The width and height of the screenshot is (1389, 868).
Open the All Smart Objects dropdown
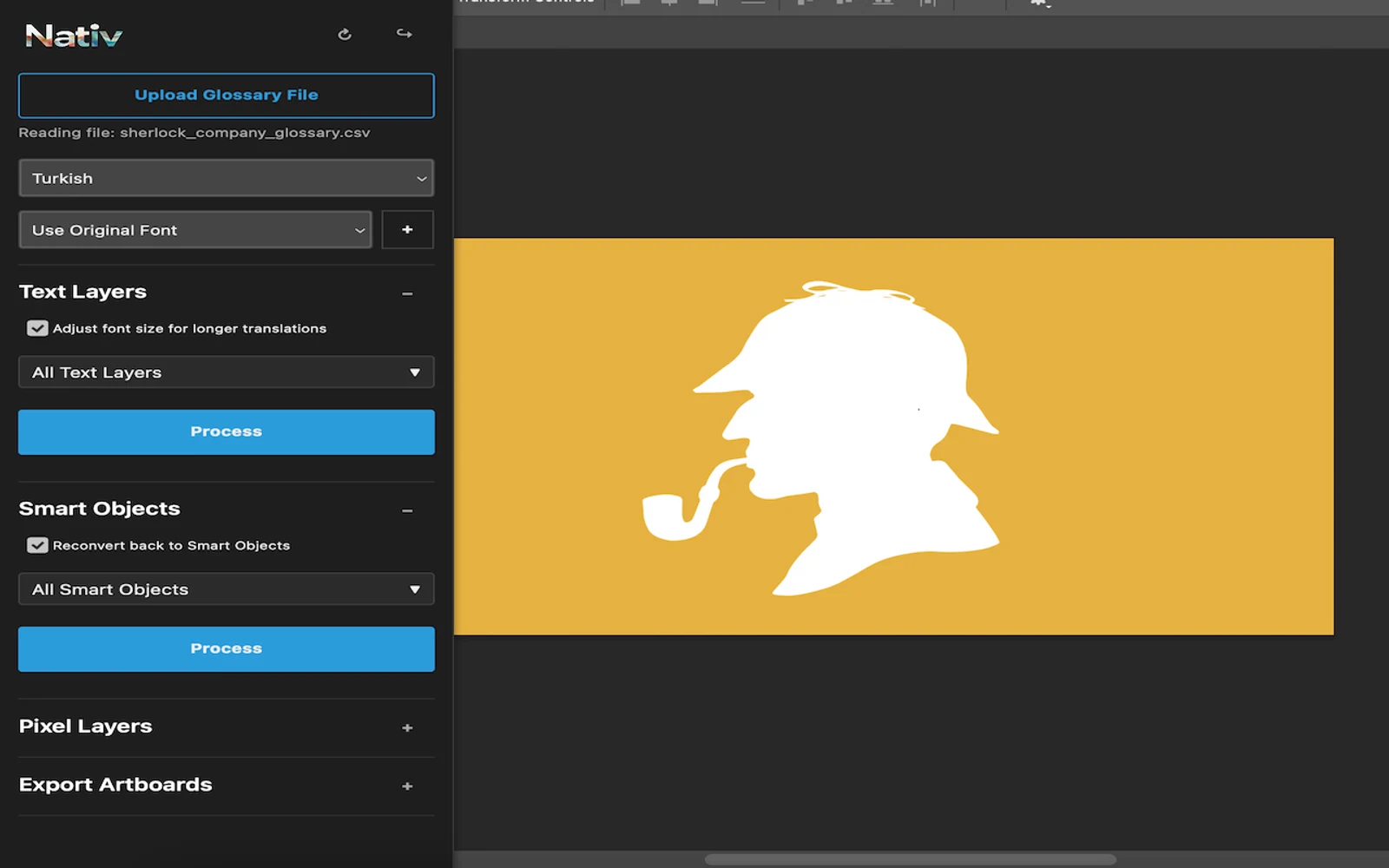tap(227, 589)
